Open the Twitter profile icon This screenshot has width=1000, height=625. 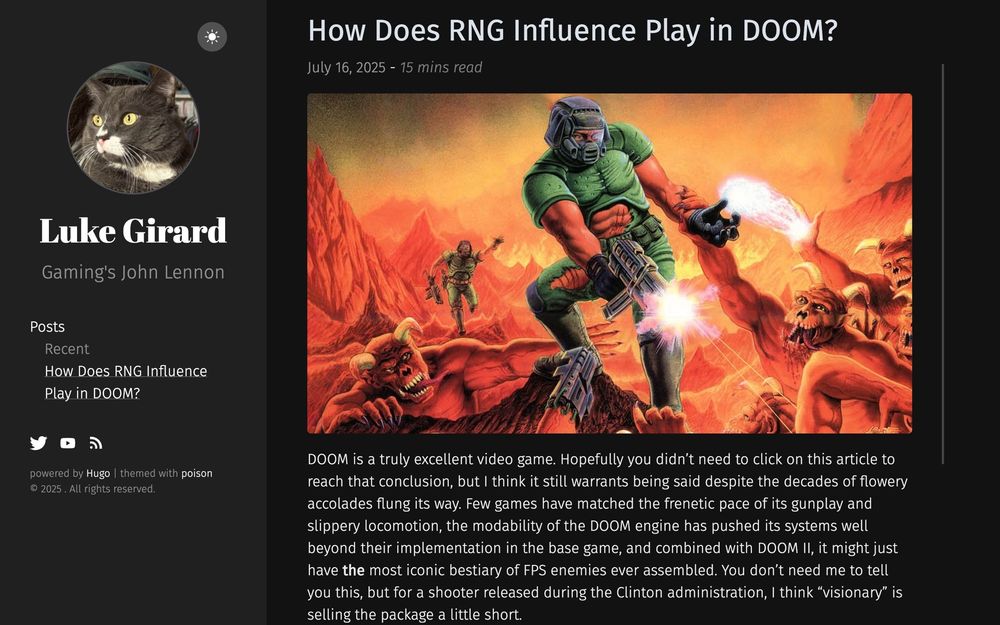click(x=38, y=443)
